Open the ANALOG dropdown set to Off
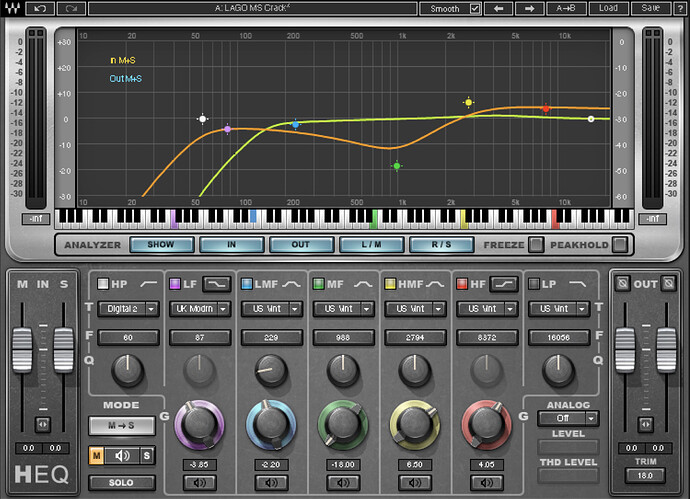This screenshot has width=690, height=499. 568,418
